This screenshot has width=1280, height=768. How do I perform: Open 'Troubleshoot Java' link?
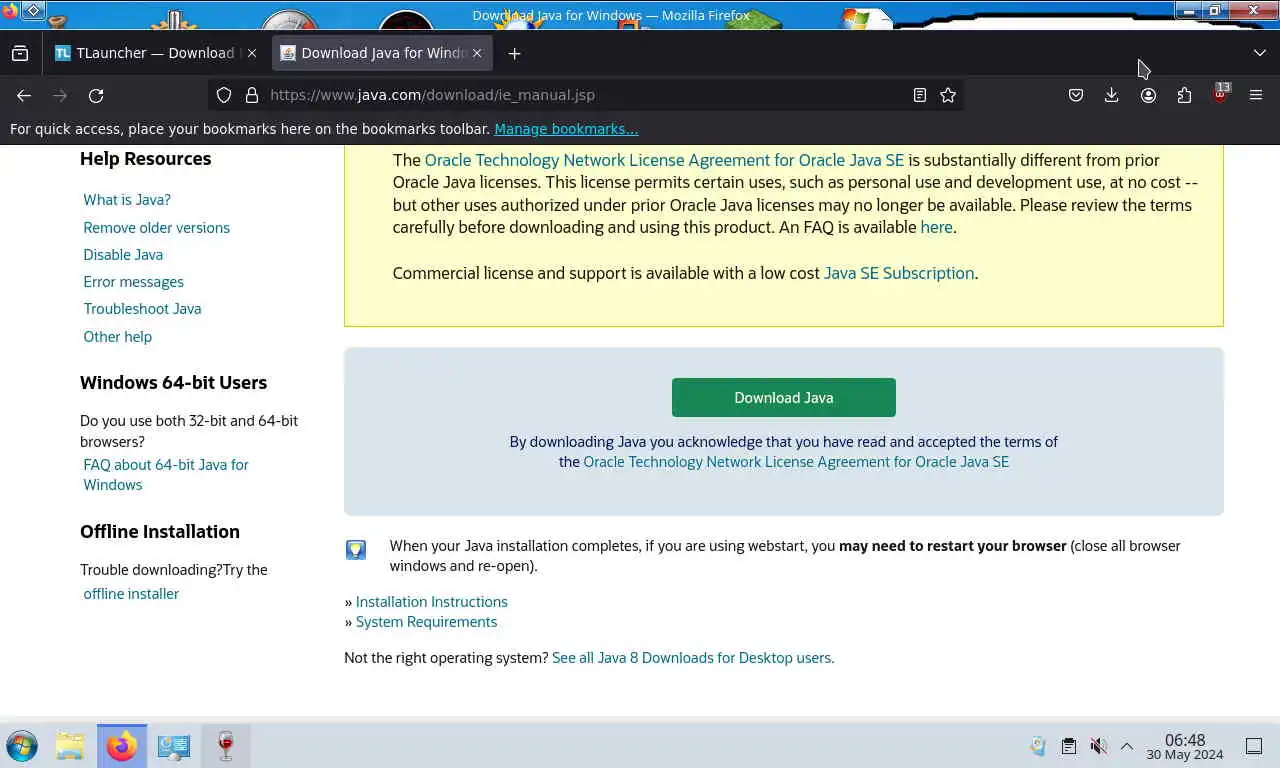click(x=142, y=309)
